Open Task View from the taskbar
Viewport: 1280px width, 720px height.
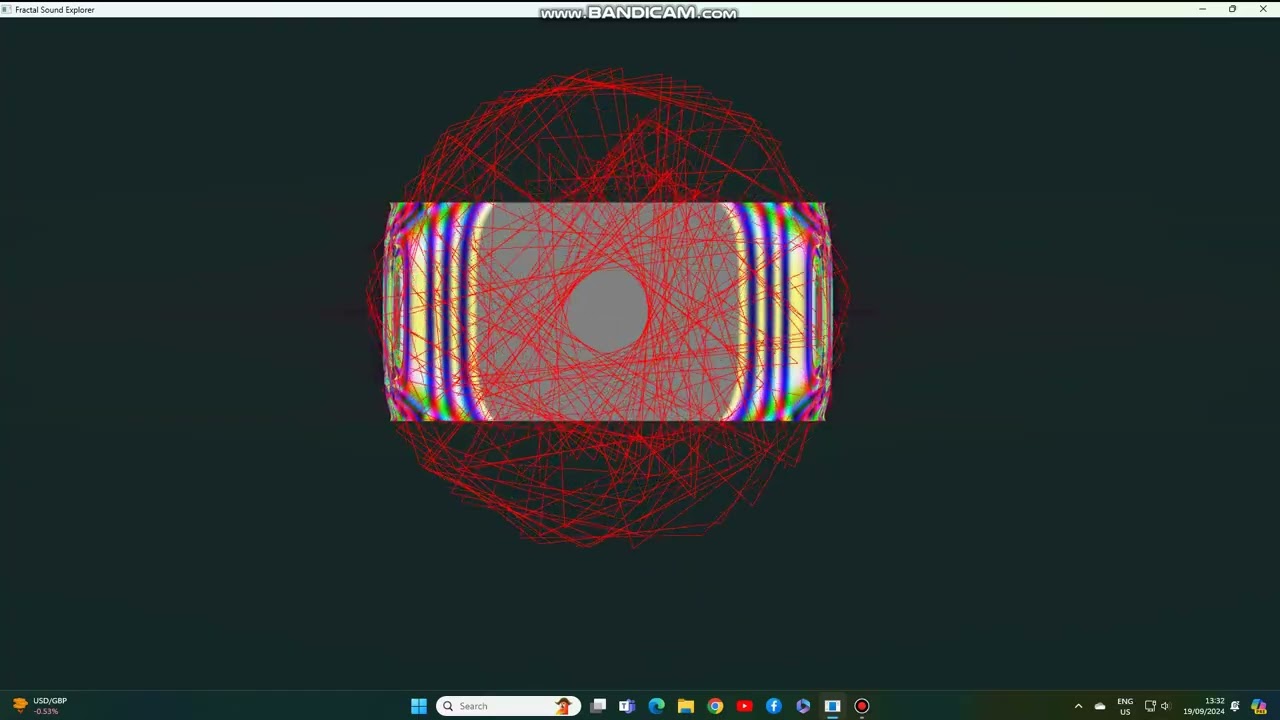click(598, 706)
